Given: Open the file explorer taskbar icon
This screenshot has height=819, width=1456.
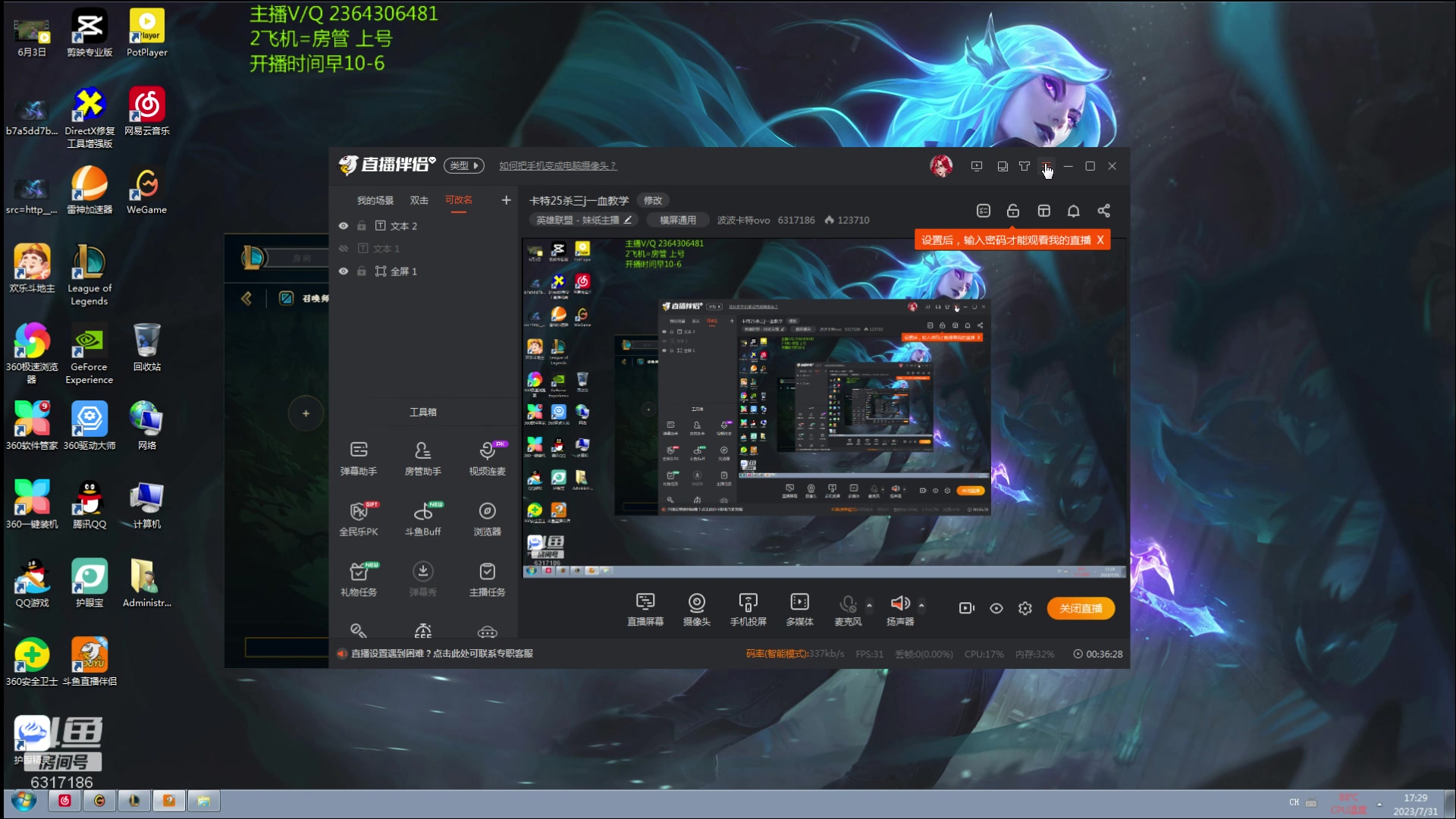Looking at the screenshot, I should [204, 801].
